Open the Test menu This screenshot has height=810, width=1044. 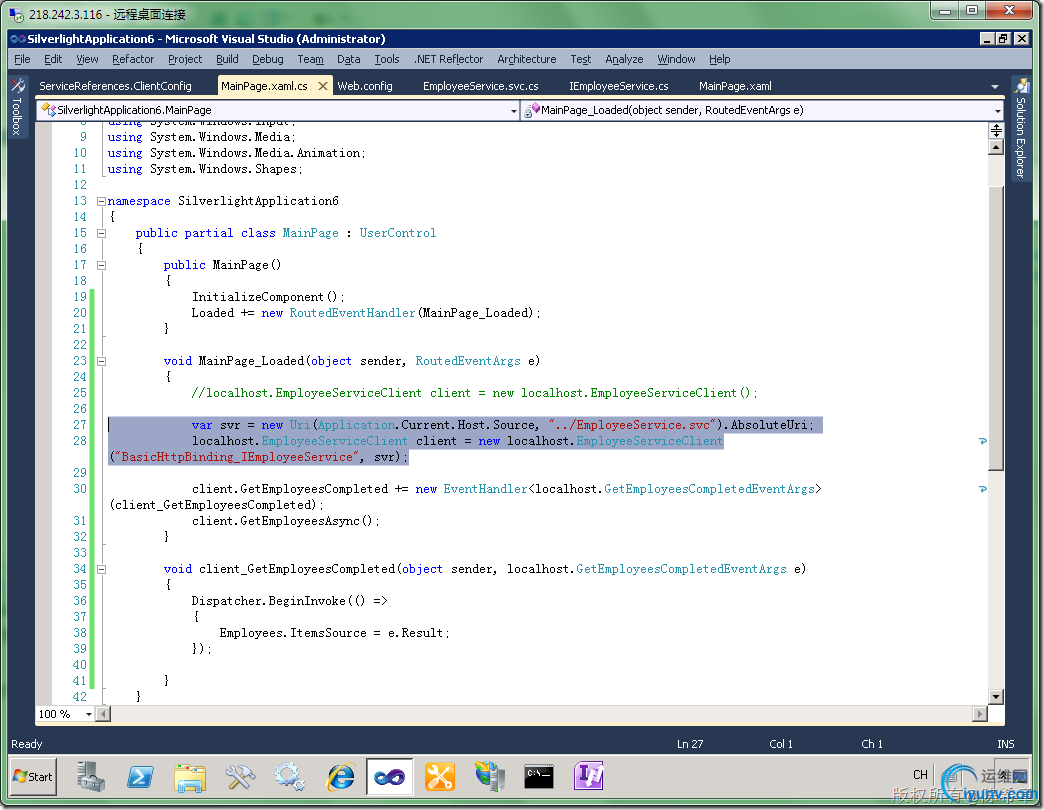point(581,59)
